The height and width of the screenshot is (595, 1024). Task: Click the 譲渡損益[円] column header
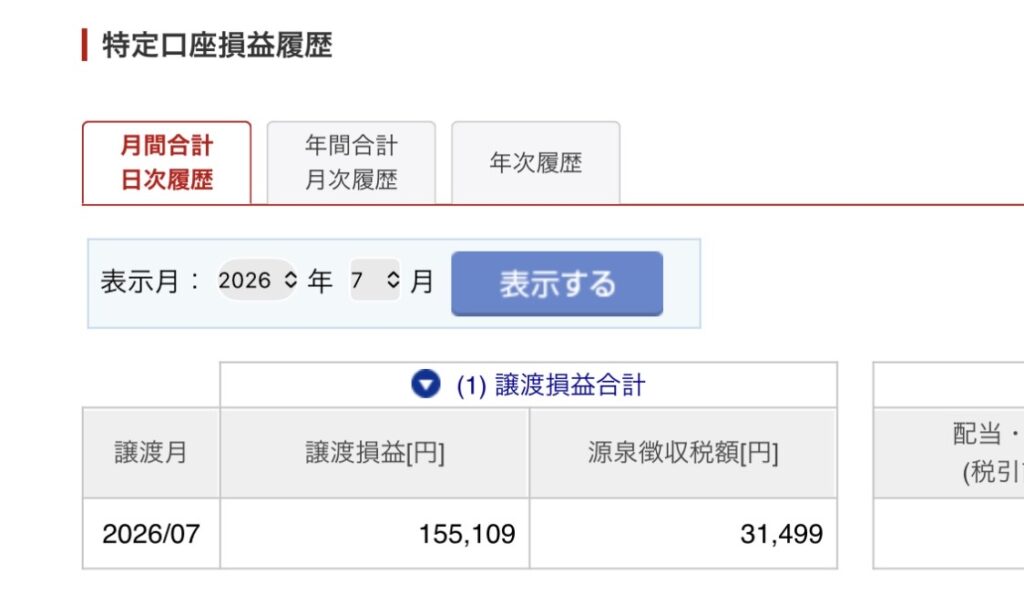[x=375, y=453]
